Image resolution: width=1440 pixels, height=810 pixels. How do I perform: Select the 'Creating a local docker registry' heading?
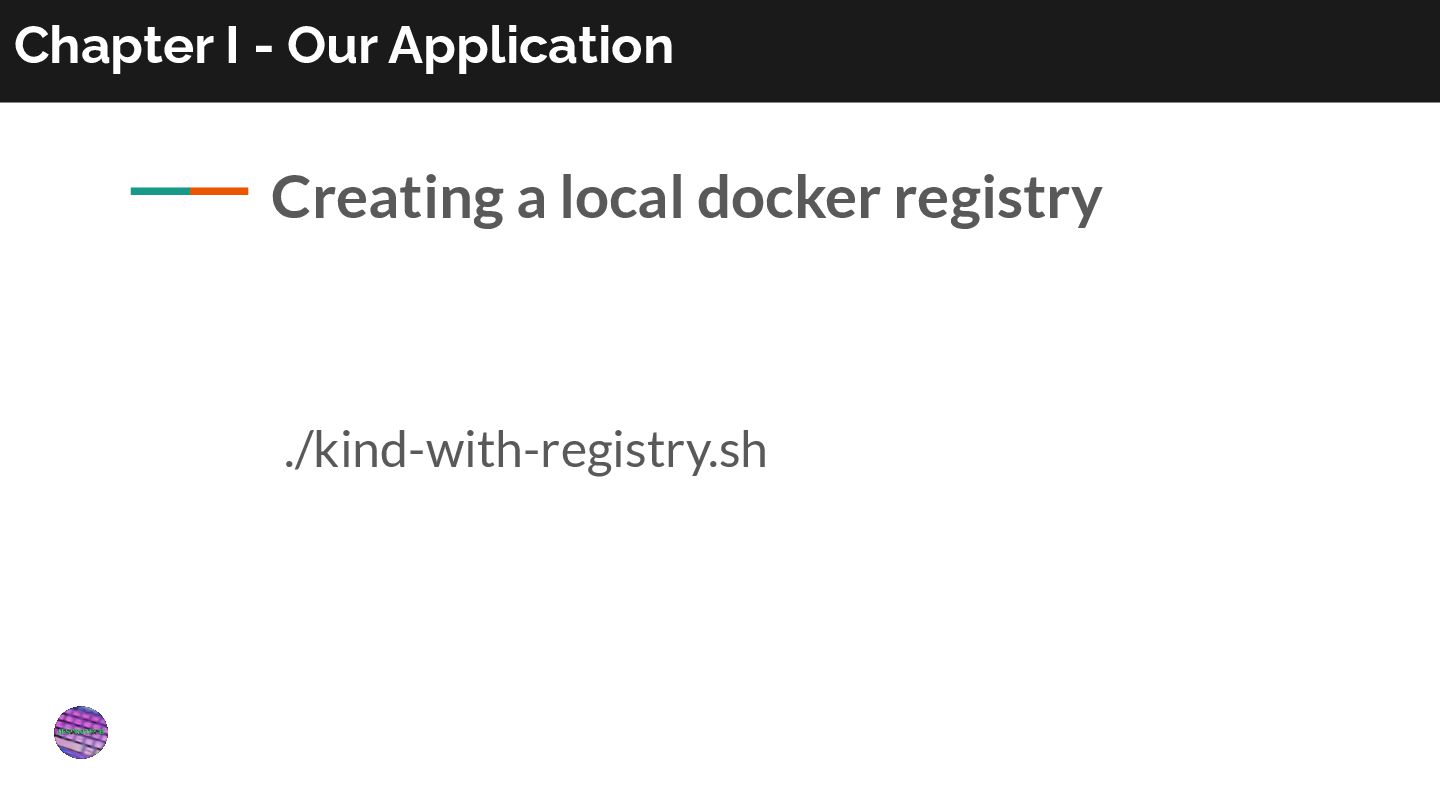[686, 197]
